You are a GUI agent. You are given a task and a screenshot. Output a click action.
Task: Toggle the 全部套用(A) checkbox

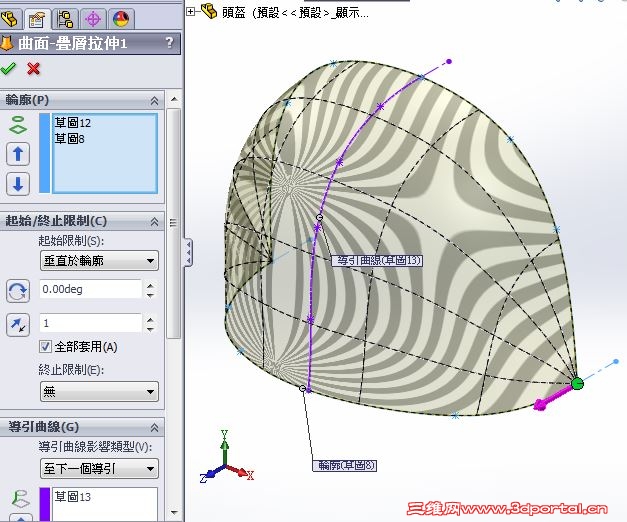pyautogui.click(x=45, y=346)
